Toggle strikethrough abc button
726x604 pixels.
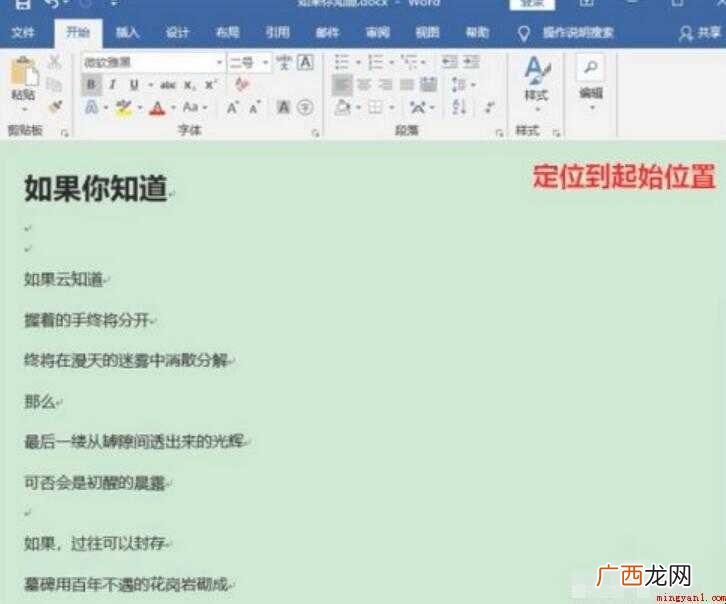point(168,85)
